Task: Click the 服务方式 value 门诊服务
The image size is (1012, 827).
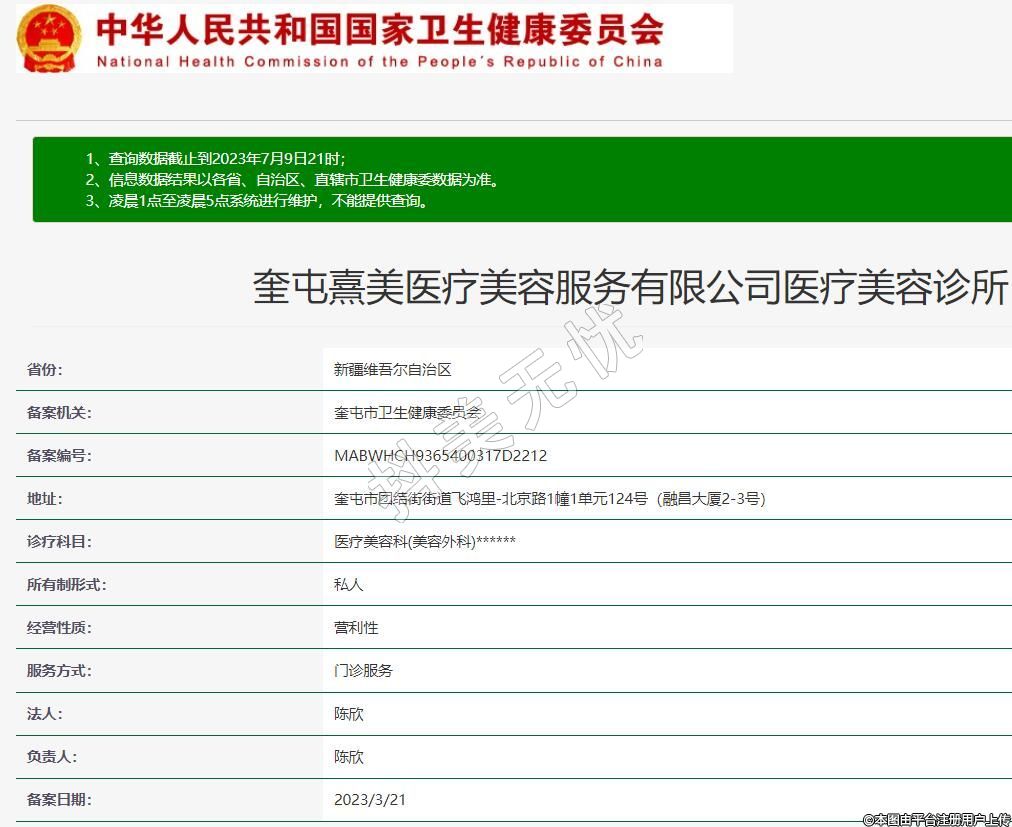Action: coord(363,670)
